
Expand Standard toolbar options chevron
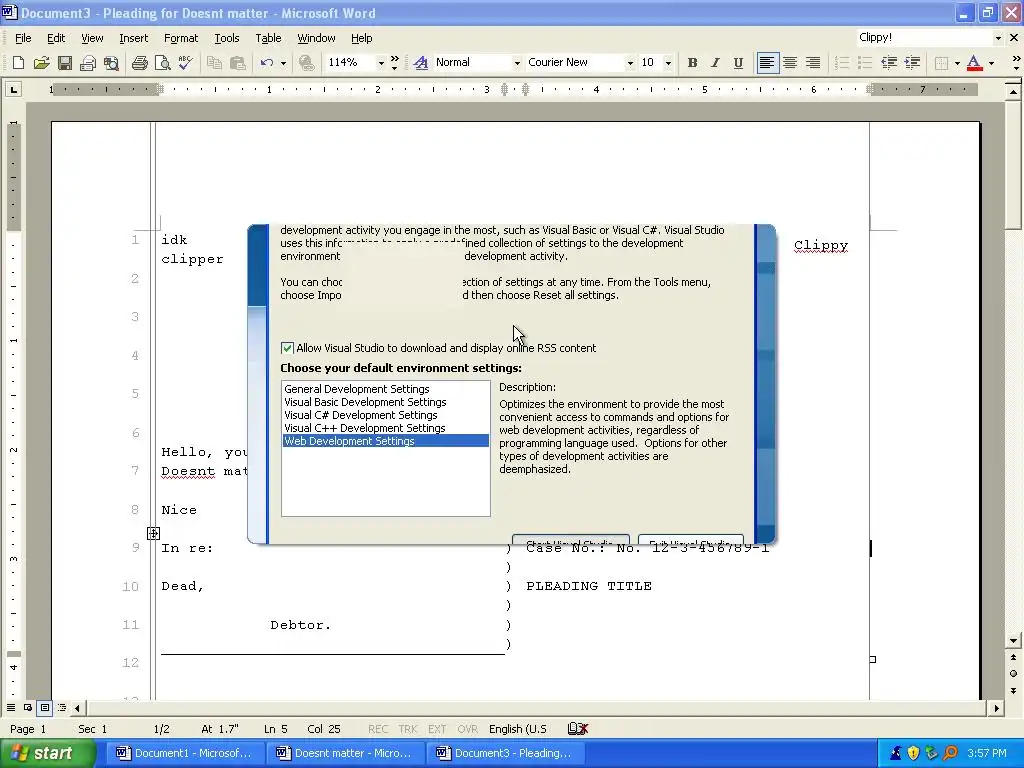coord(394,63)
